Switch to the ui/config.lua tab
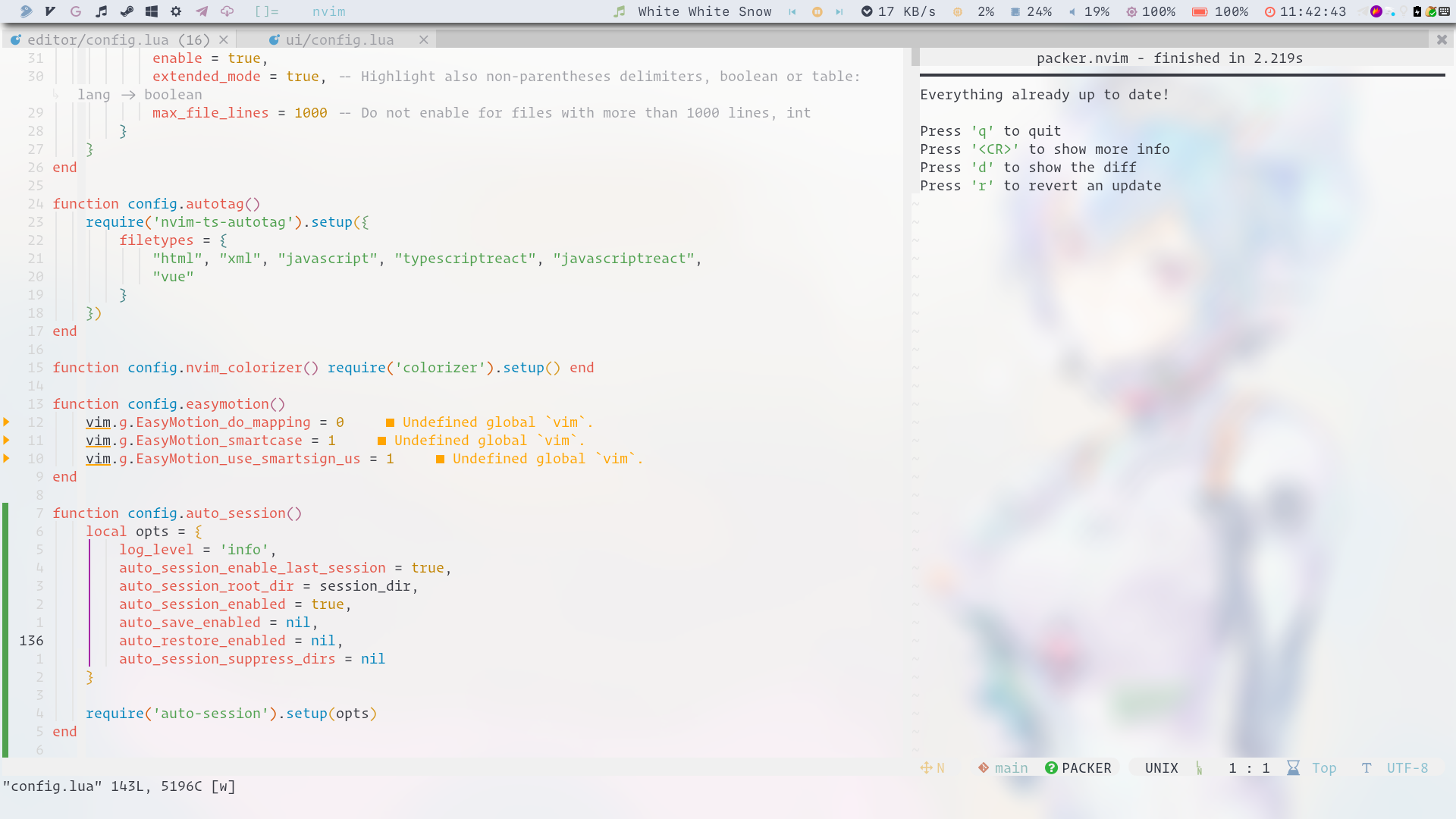 (339, 39)
